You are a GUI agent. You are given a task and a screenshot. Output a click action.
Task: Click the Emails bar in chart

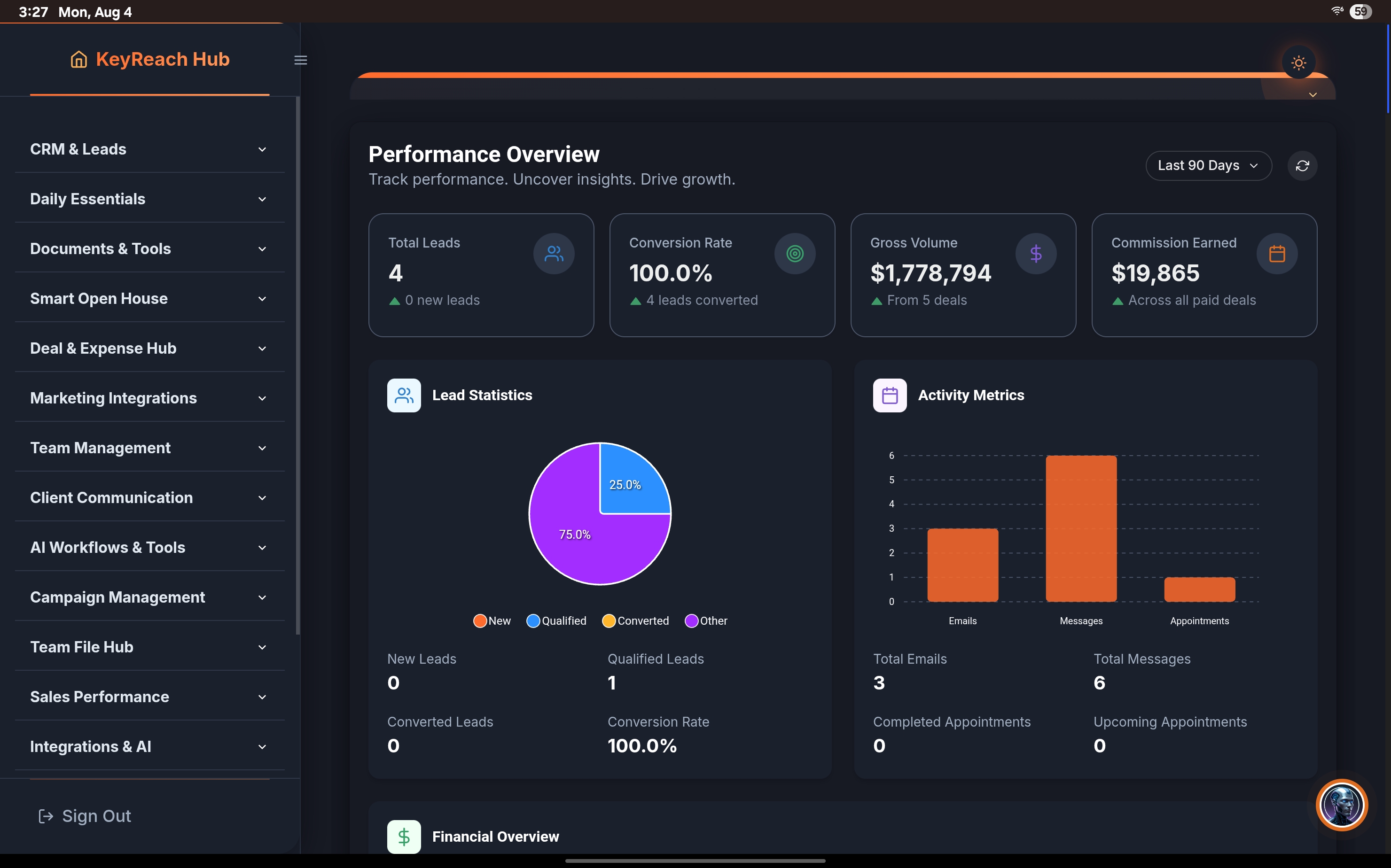click(962, 565)
